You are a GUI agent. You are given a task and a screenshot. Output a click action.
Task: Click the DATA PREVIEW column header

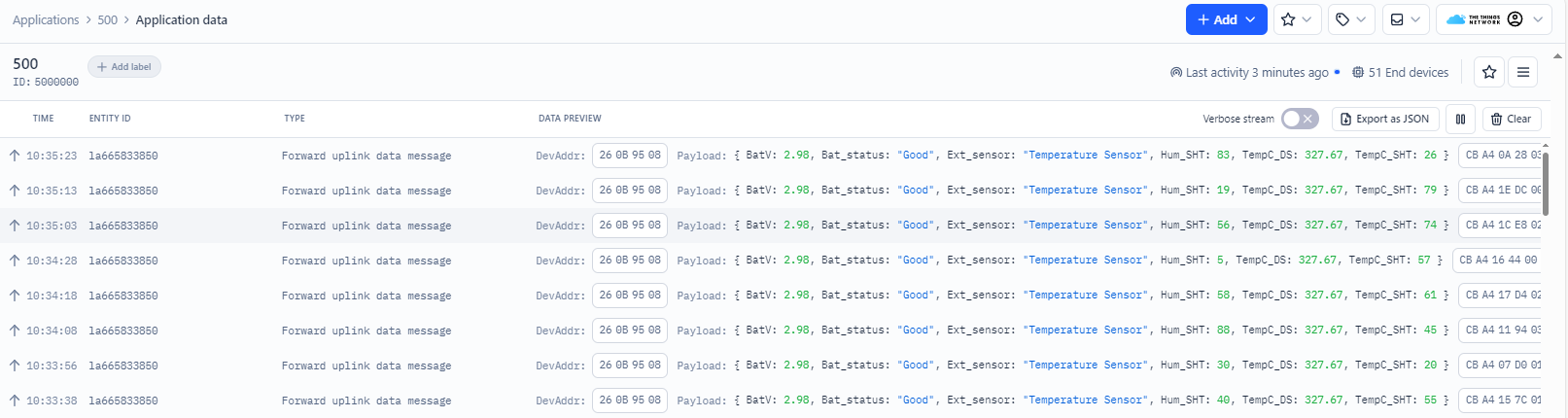tap(570, 119)
